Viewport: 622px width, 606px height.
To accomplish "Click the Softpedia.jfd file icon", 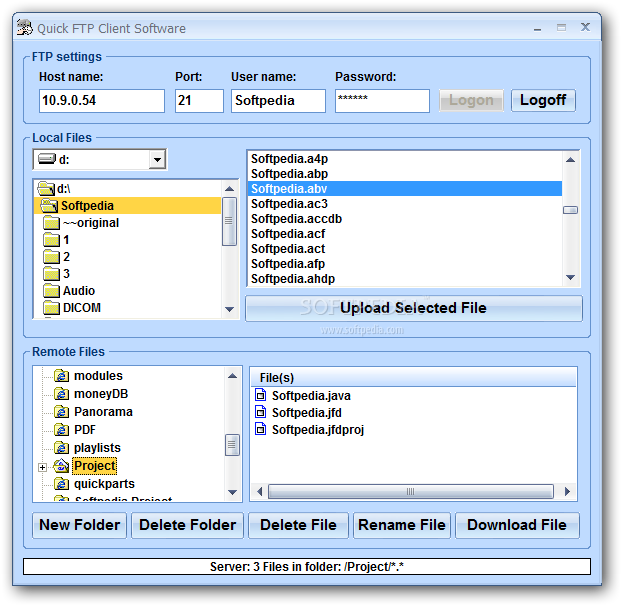I will (x=261, y=412).
